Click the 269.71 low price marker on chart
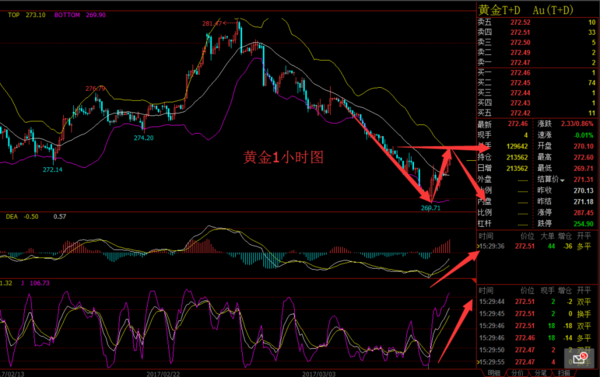 point(430,208)
